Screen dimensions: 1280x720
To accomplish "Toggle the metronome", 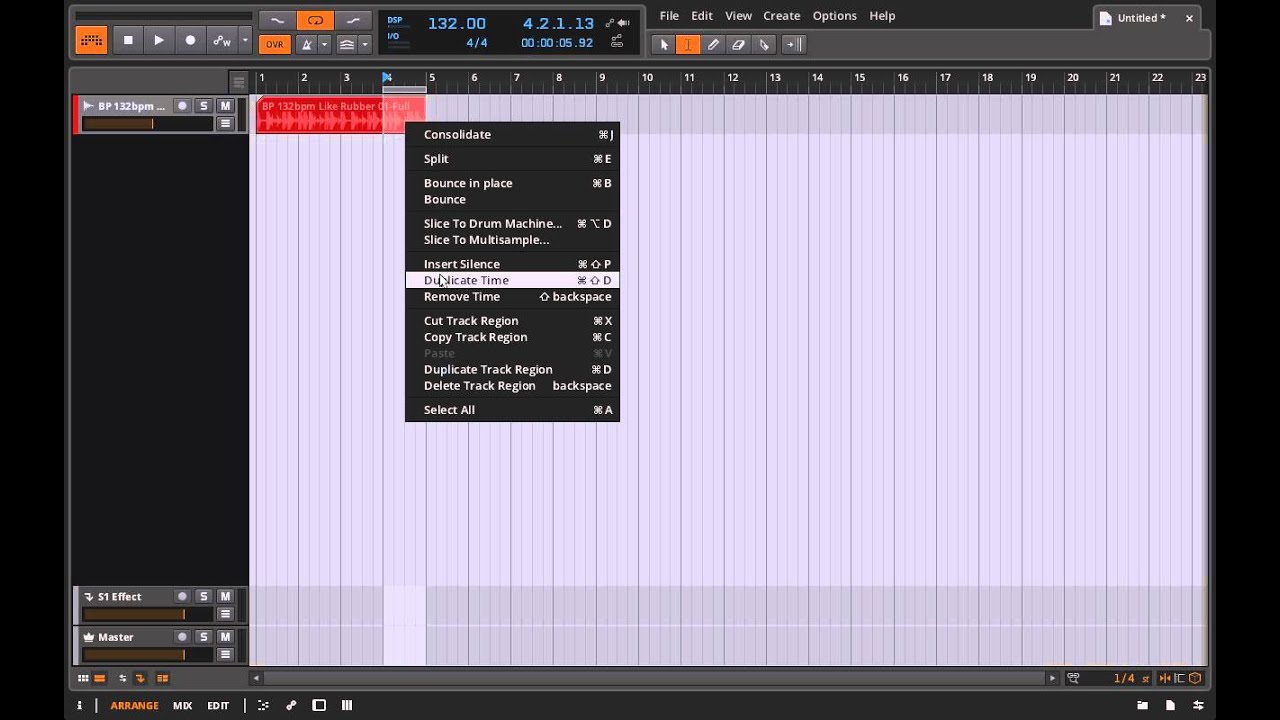I will click(x=307, y=44).
